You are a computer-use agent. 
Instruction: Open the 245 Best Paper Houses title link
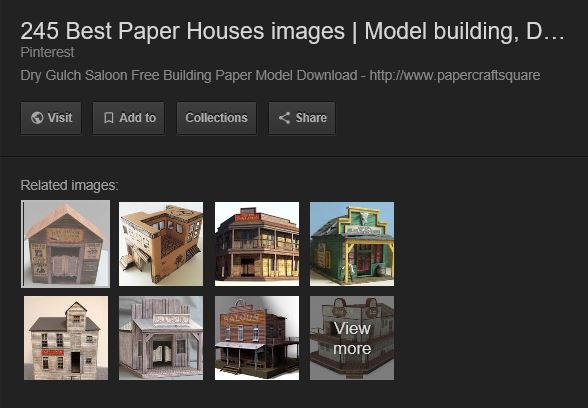pyautogui.click(x=292, y=31)
